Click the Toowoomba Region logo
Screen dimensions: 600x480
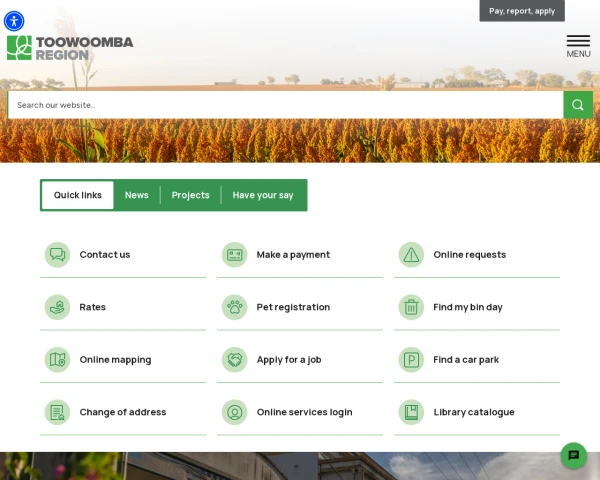[70, 48]
